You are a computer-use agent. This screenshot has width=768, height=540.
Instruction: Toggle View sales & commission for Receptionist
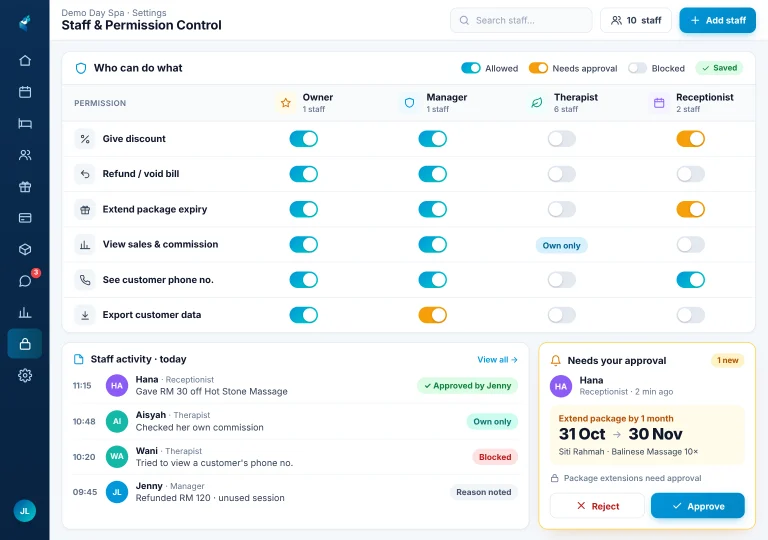point(691,245)
